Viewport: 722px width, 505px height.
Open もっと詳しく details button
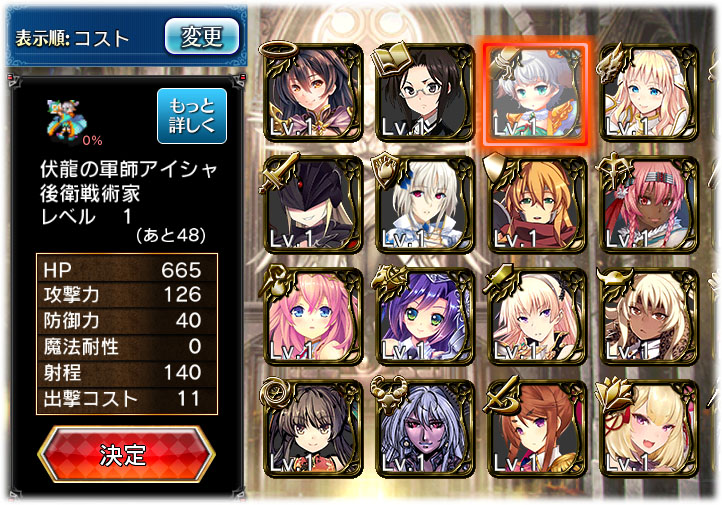[x=192, y=116]
